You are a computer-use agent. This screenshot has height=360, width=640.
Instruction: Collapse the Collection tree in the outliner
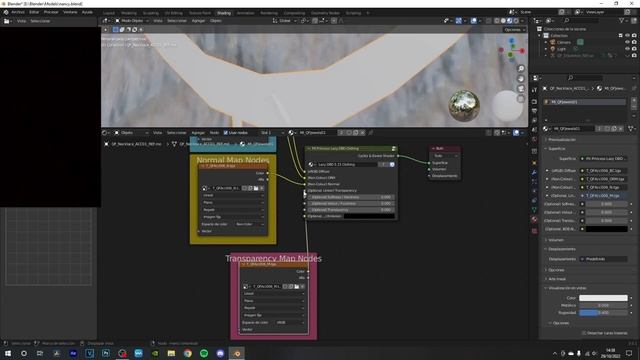coord(540,36)
